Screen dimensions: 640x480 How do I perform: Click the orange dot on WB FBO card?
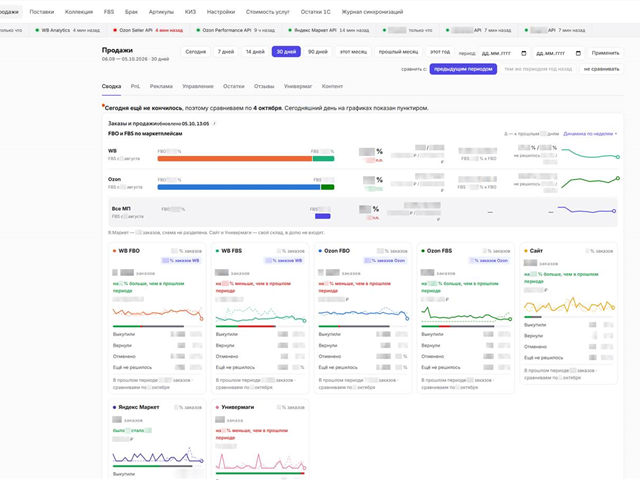pyautogui.click(x=114, y=251)
